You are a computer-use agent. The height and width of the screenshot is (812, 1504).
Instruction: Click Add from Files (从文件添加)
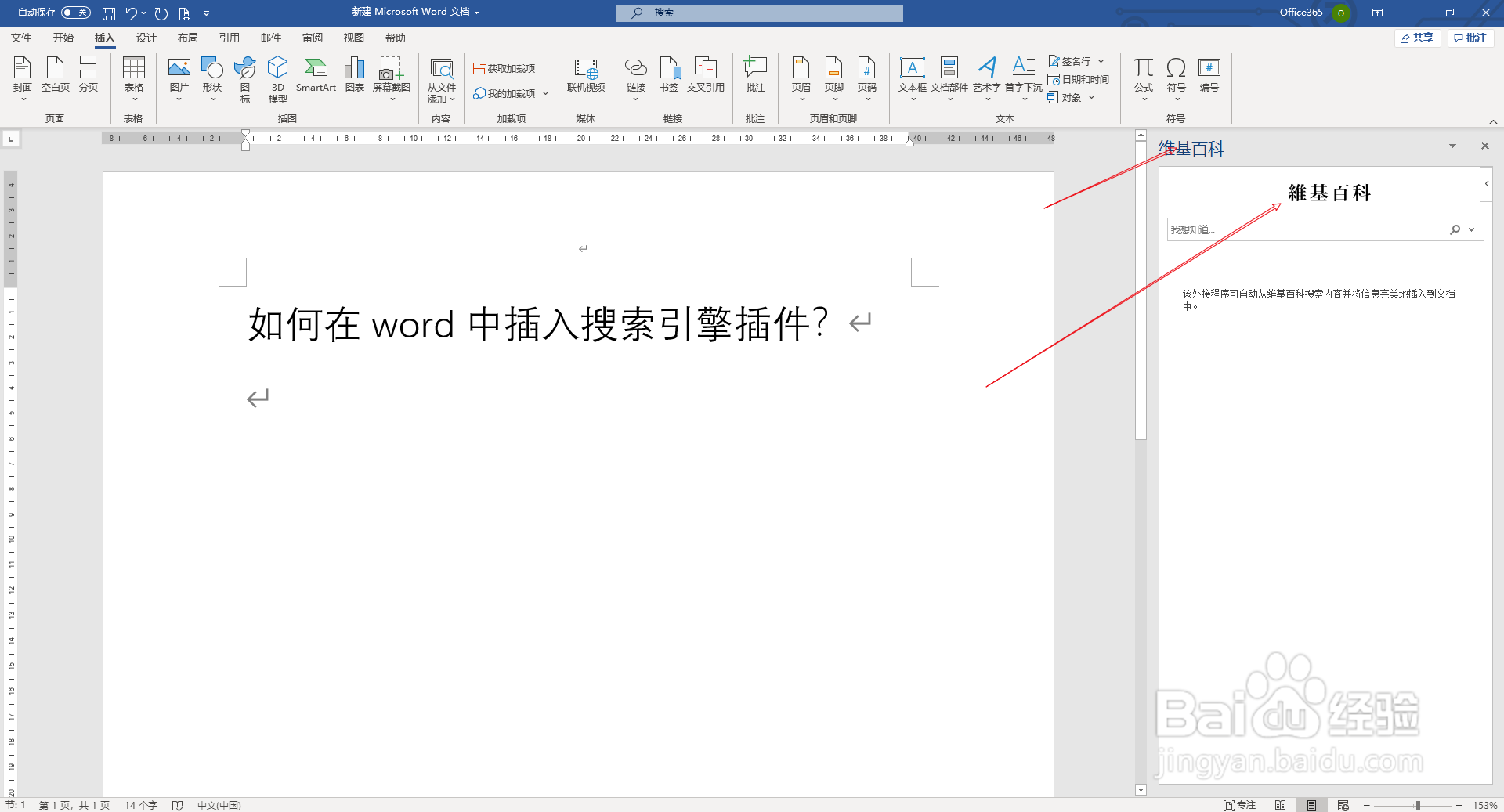pyautogui.click(x=442, y=78)
